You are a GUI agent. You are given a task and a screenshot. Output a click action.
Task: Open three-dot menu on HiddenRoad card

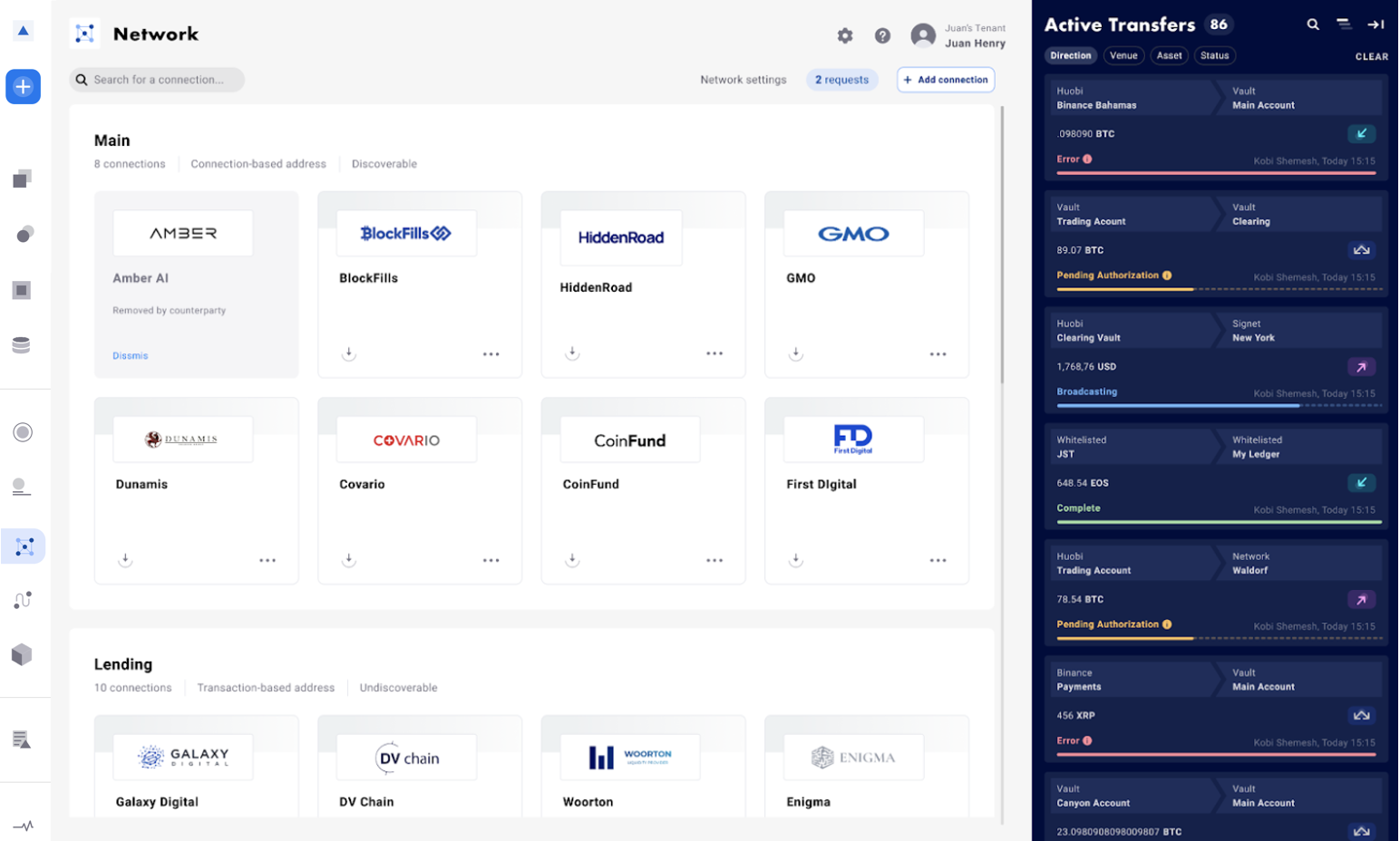[x=715, y=353]
